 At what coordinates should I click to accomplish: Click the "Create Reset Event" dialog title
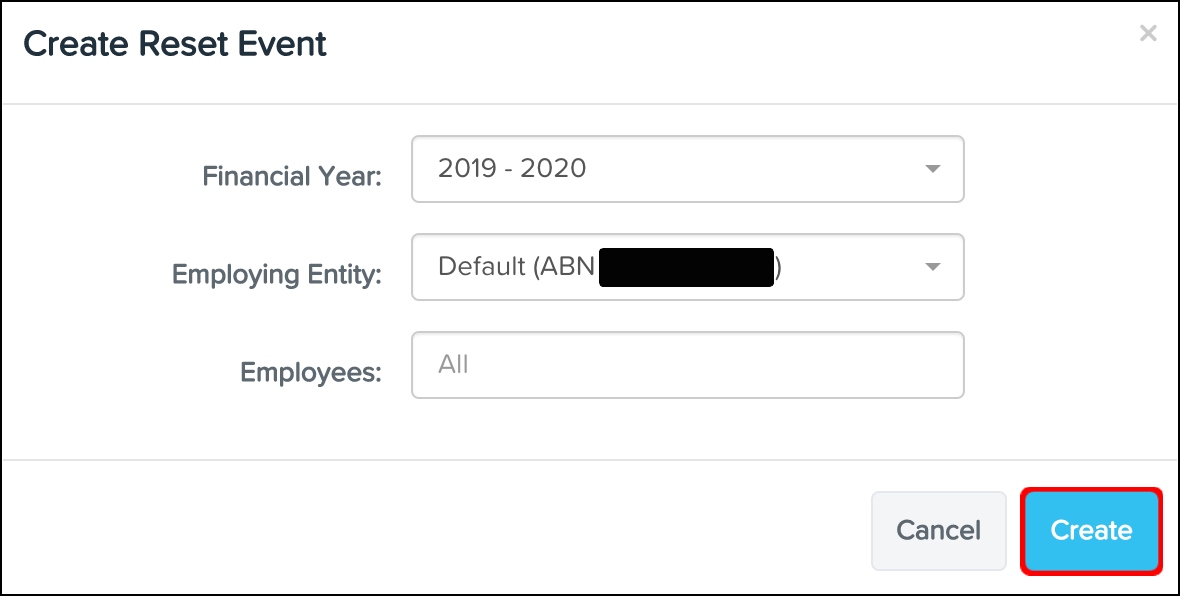pyautogui.click(x=175, y=44)
